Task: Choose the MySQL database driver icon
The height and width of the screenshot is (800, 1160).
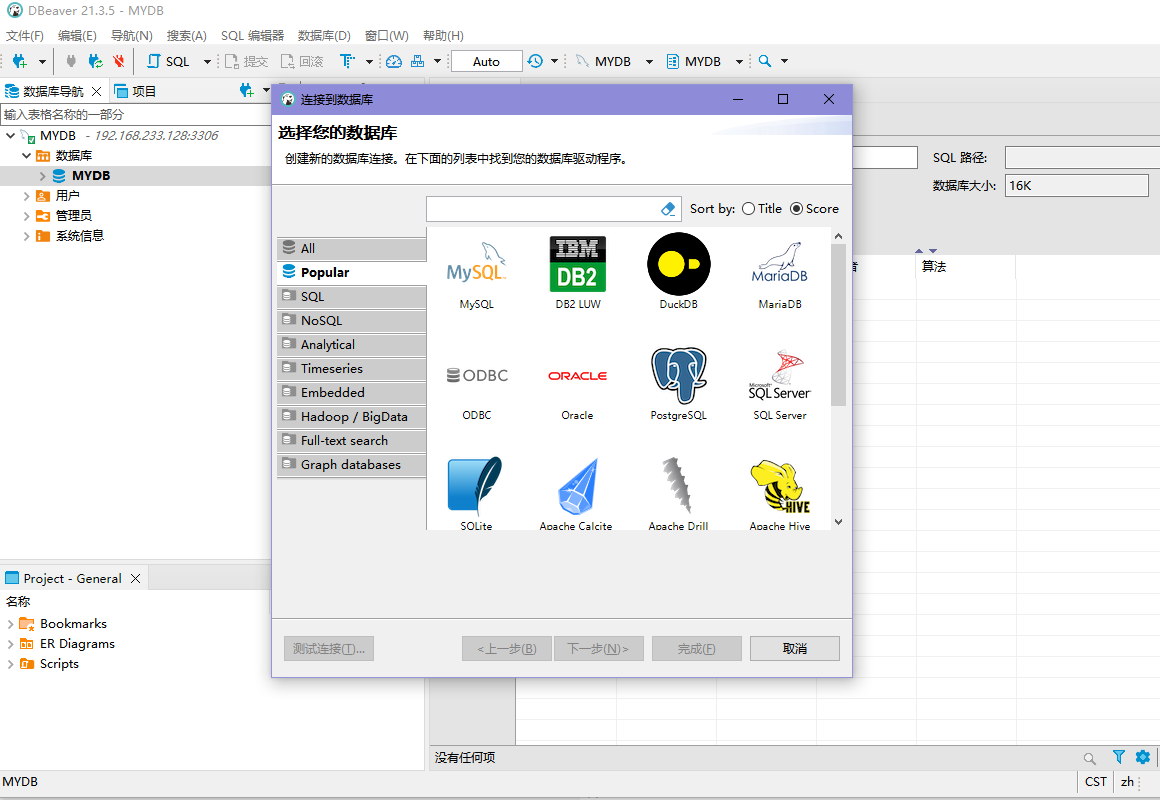Action: click(476, 264)
